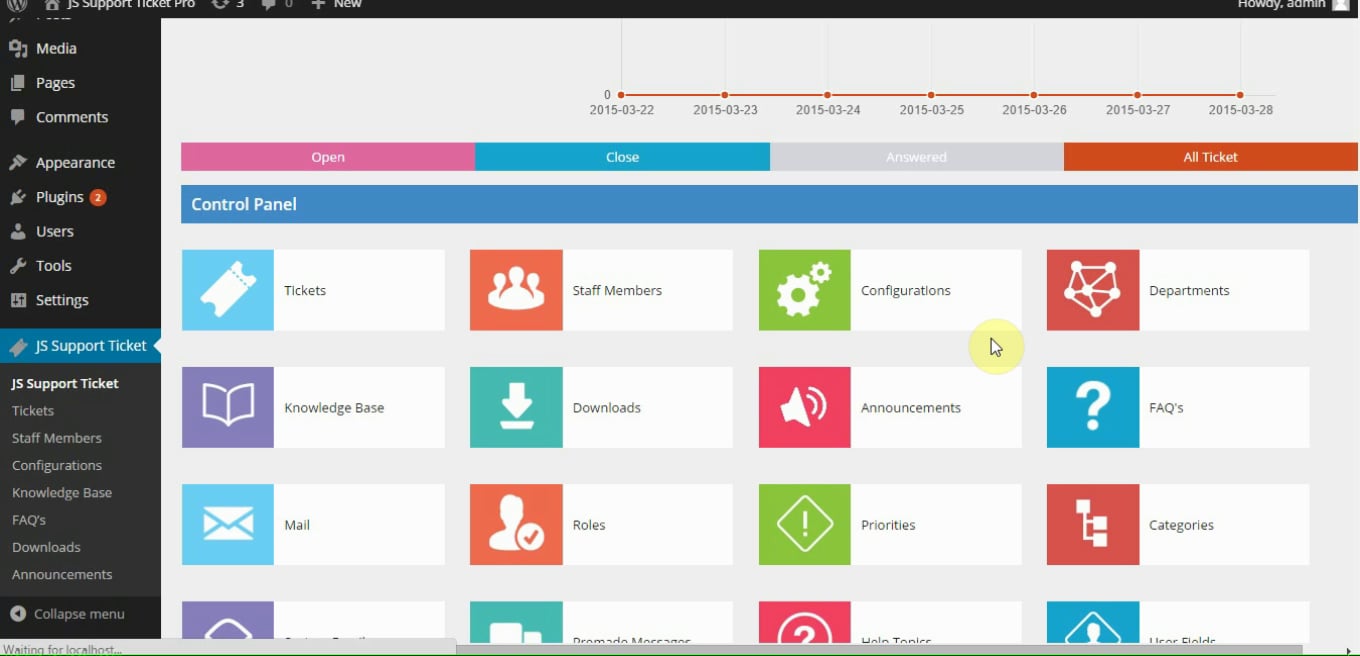Open the Configurations gears tile icon

[x=805, y=290]
